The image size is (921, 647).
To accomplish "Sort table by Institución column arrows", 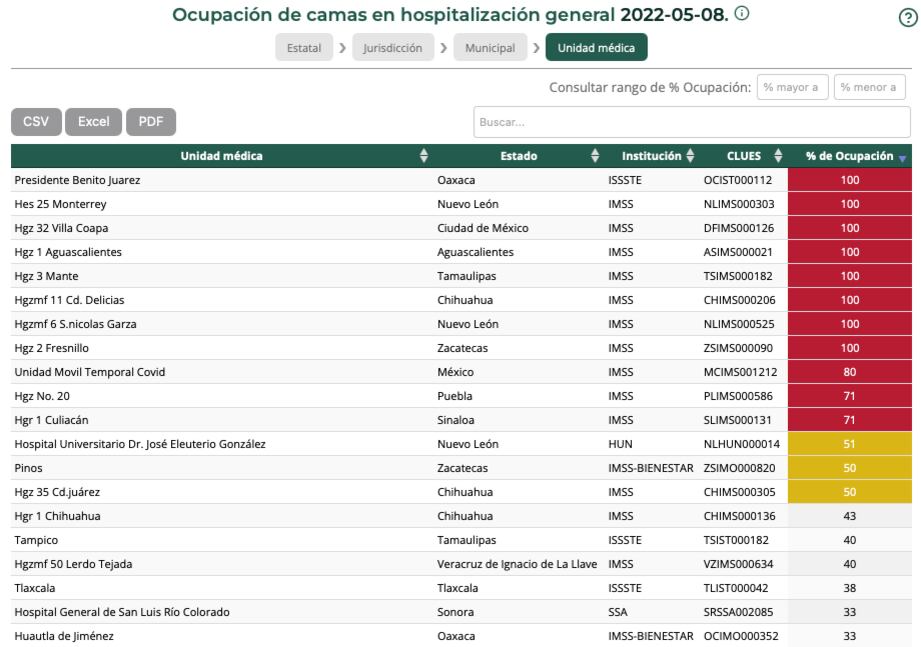I will pos(690,156).
